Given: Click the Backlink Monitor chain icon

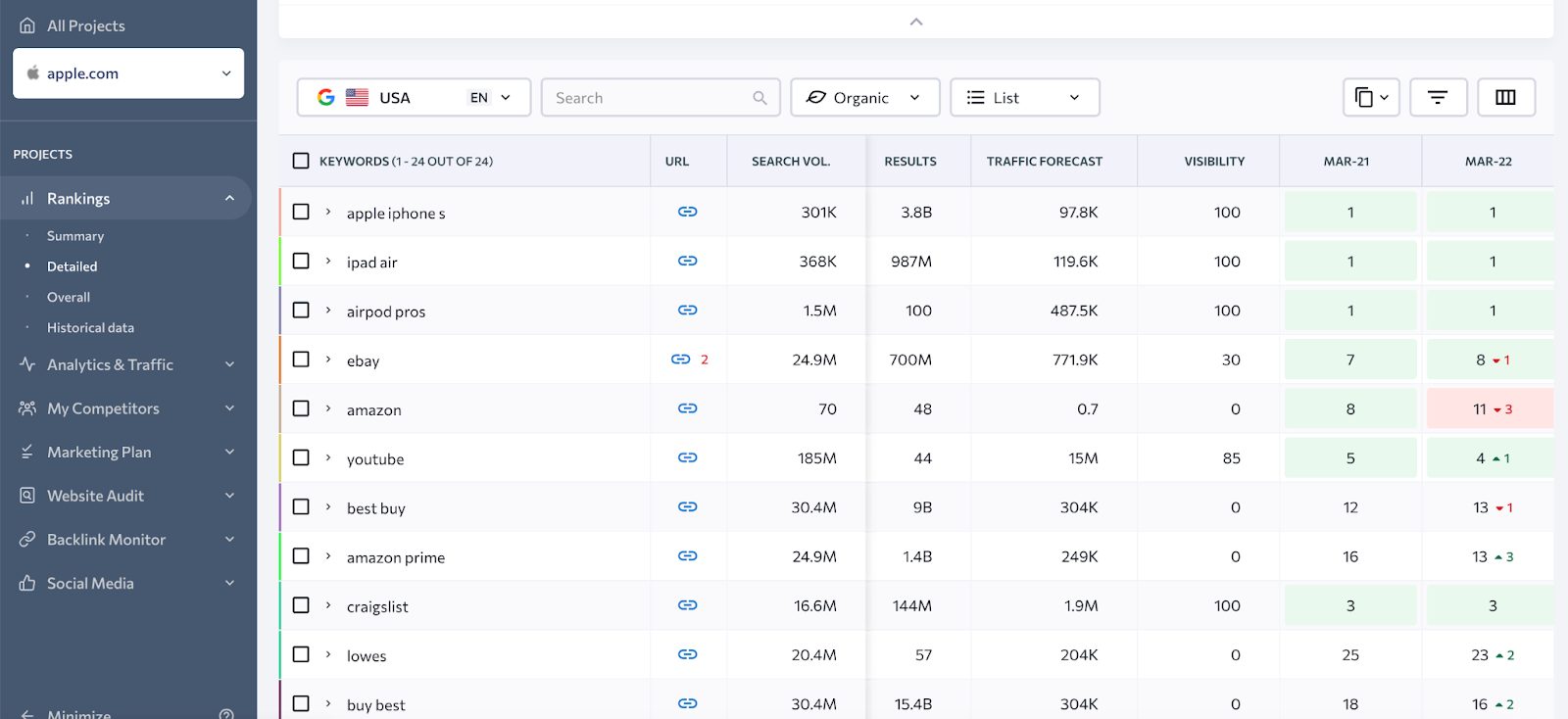Looking at the screenshot, I should [27, 539].
